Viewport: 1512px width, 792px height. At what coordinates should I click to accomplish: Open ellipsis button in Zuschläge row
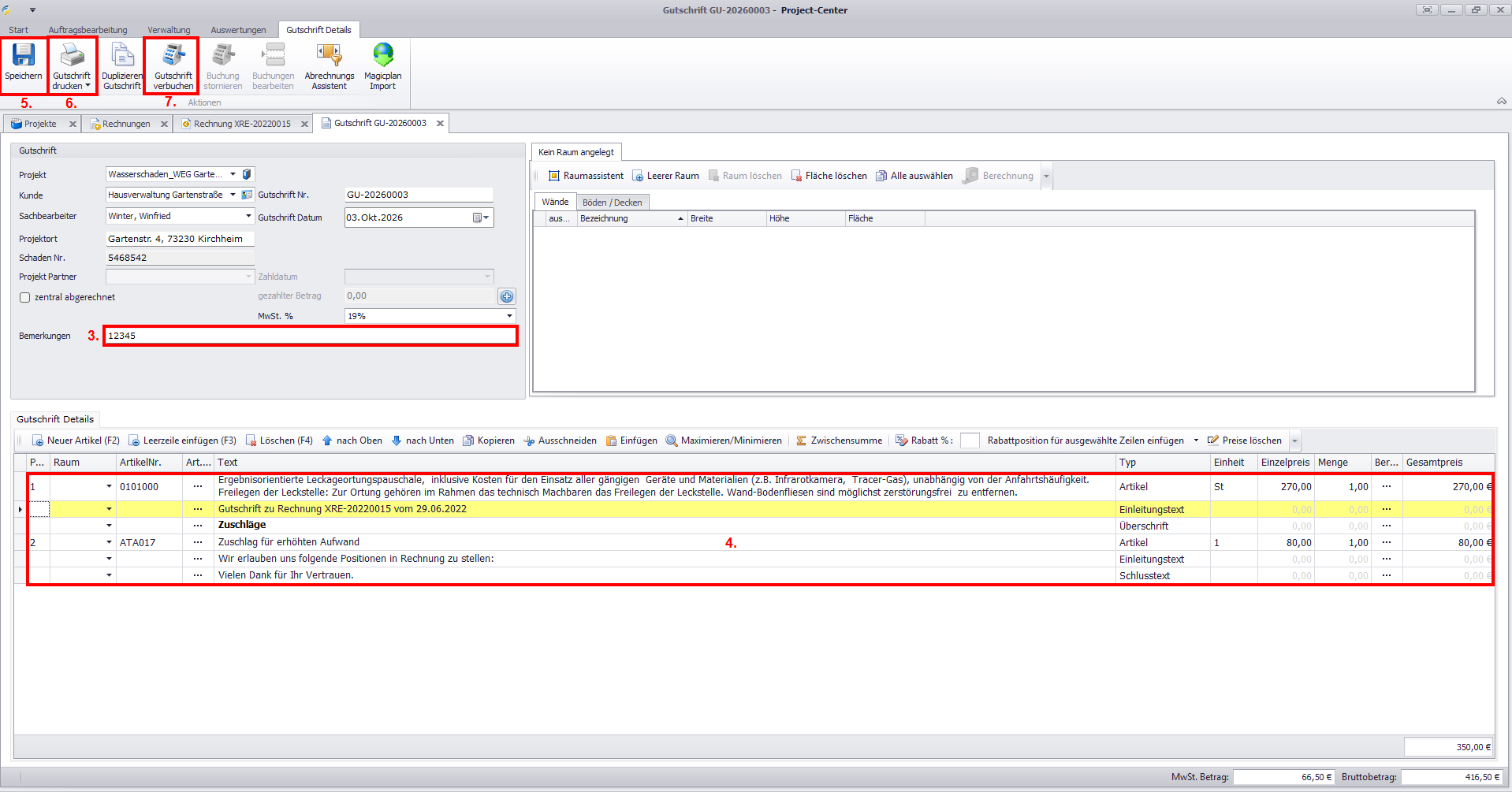point(198,526)
